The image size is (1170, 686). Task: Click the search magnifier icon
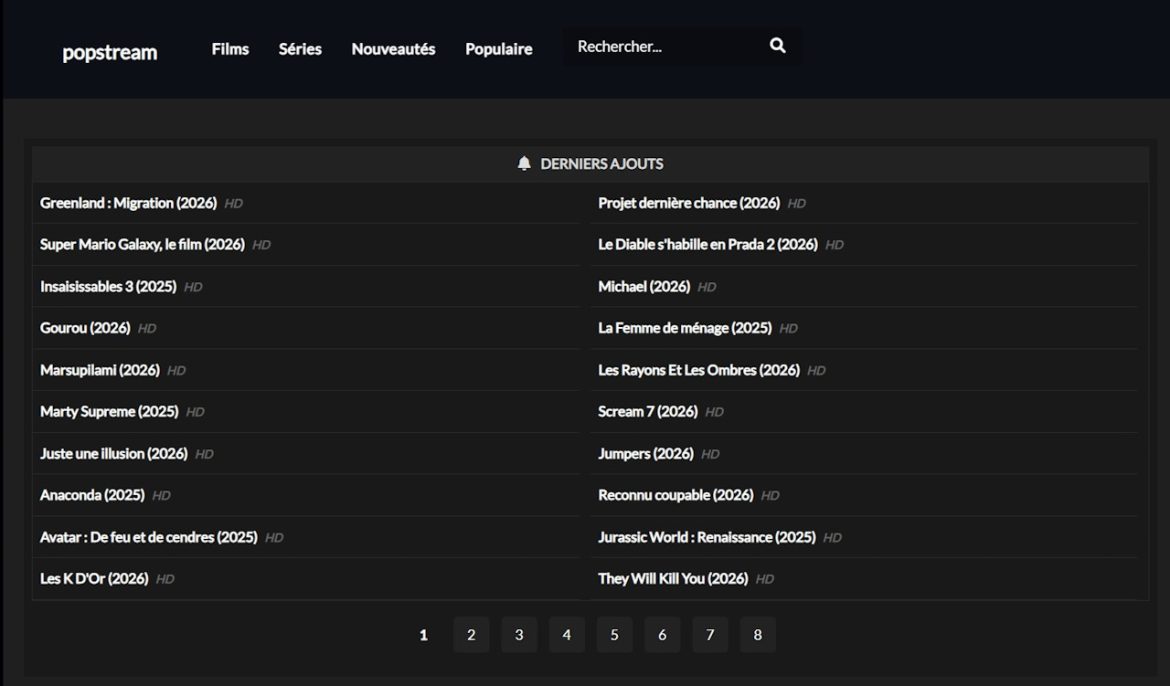(x=778, y=46)
